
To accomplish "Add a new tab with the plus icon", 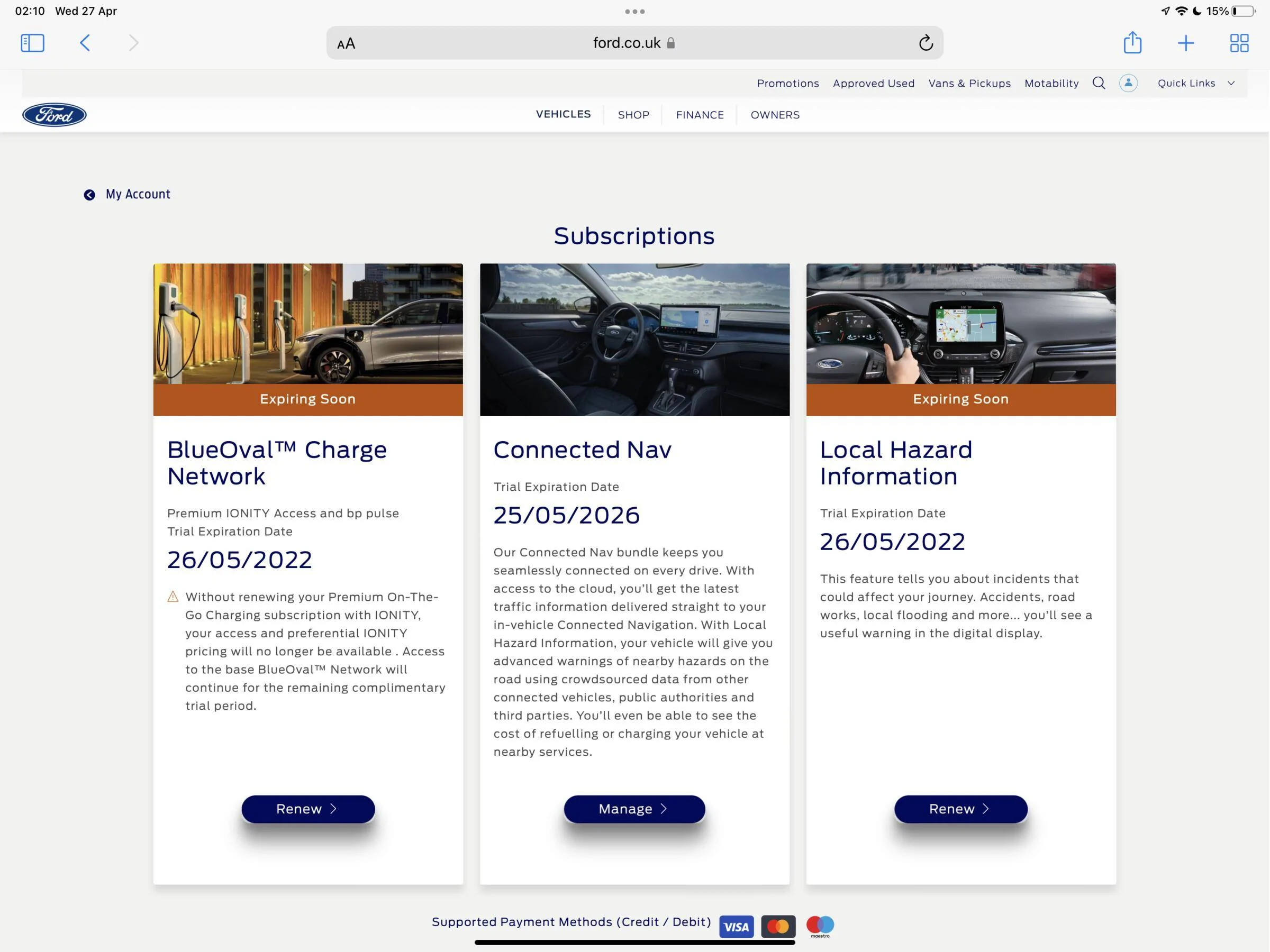I will (1186, 43).
